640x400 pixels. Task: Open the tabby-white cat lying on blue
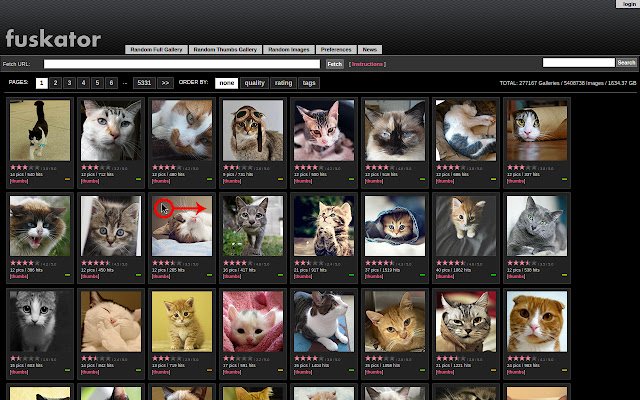(324, 321)
